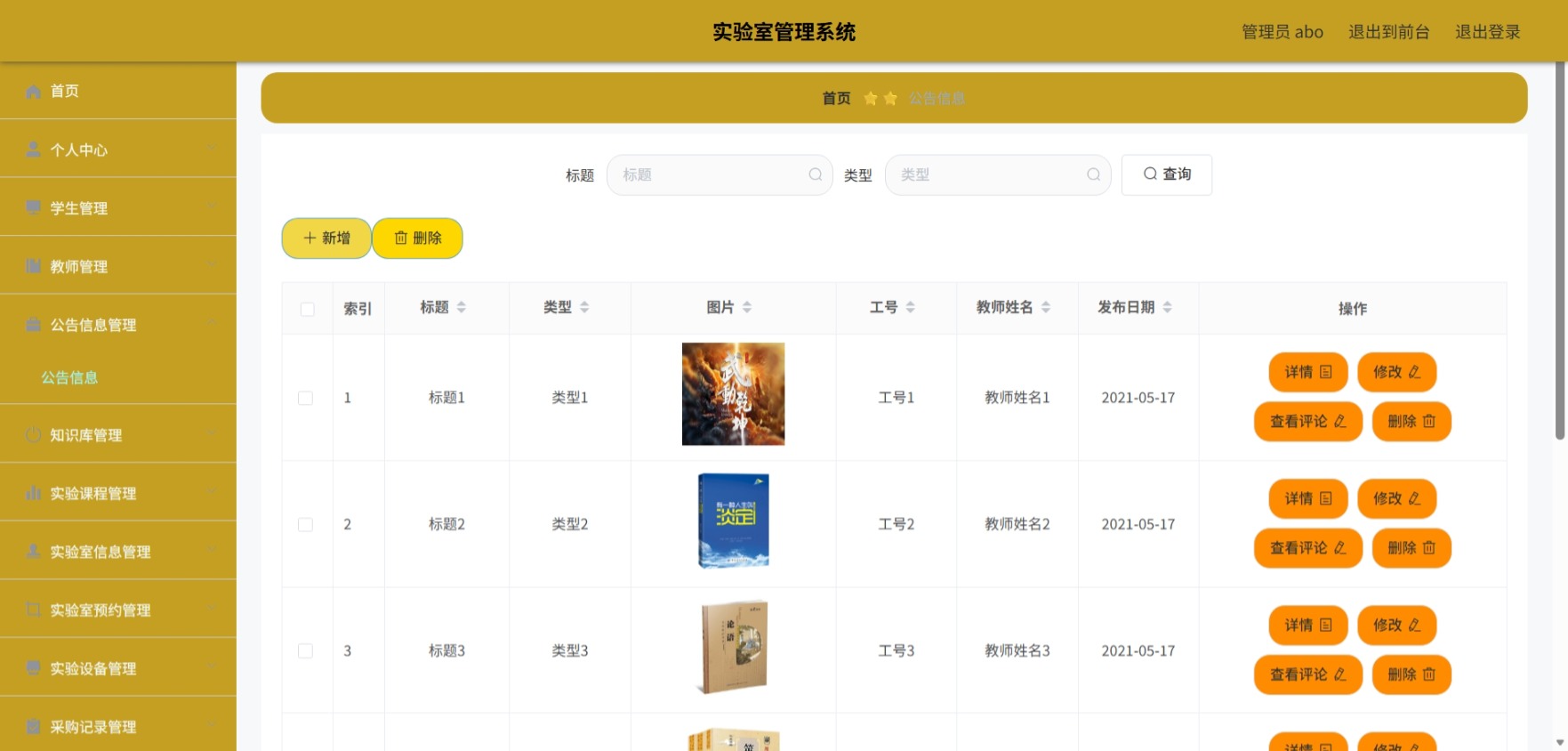The width and height of the screenshot is (1568, 751).
Task: Open 实验设备管理 sidebar menu
Action: coord(118,668)
